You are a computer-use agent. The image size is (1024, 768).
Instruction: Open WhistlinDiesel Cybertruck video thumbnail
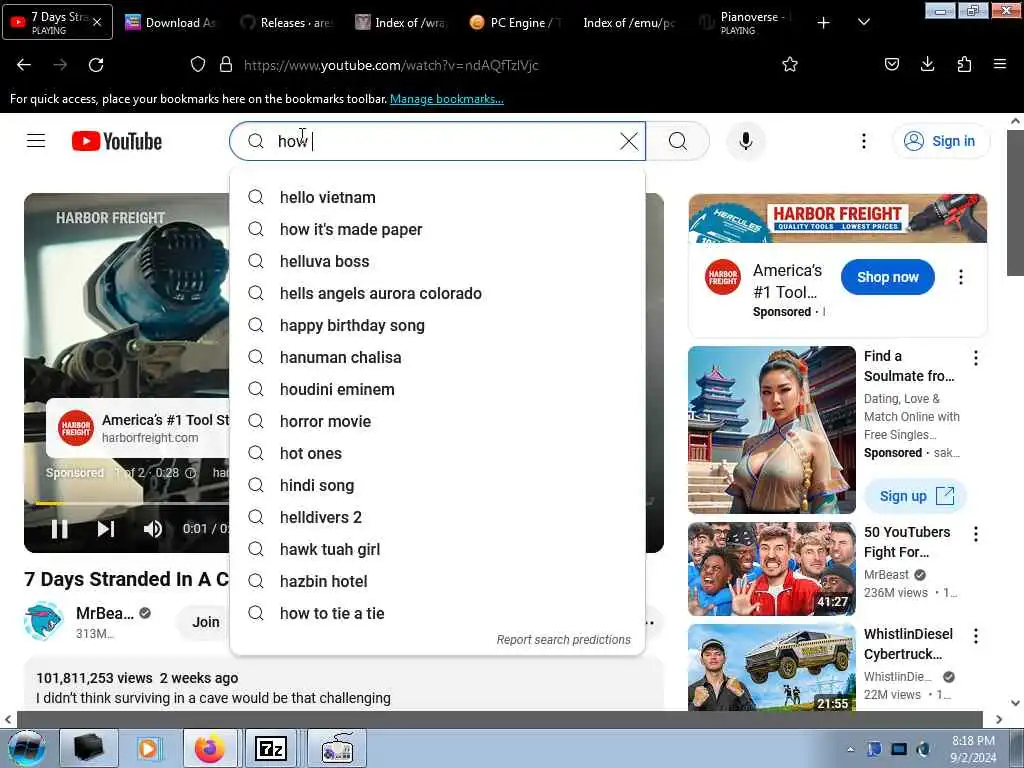(772, 667)
